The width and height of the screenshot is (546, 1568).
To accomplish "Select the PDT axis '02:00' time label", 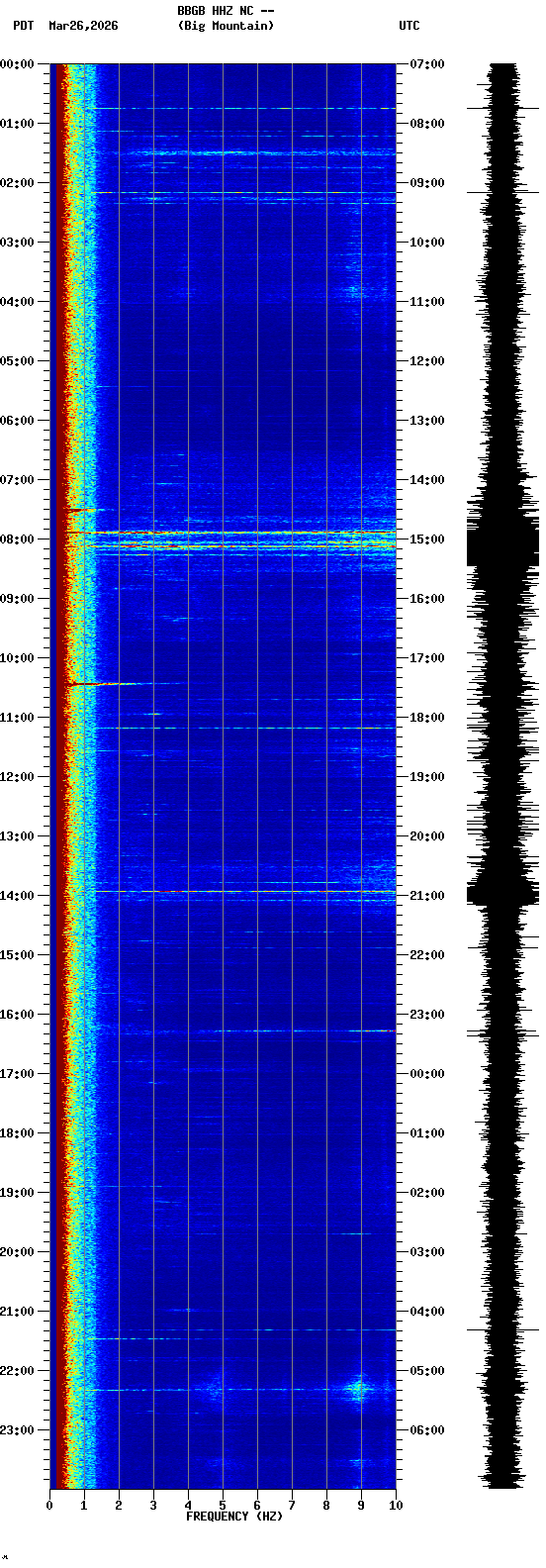I will pyautogui.click(x=17, y=183).
